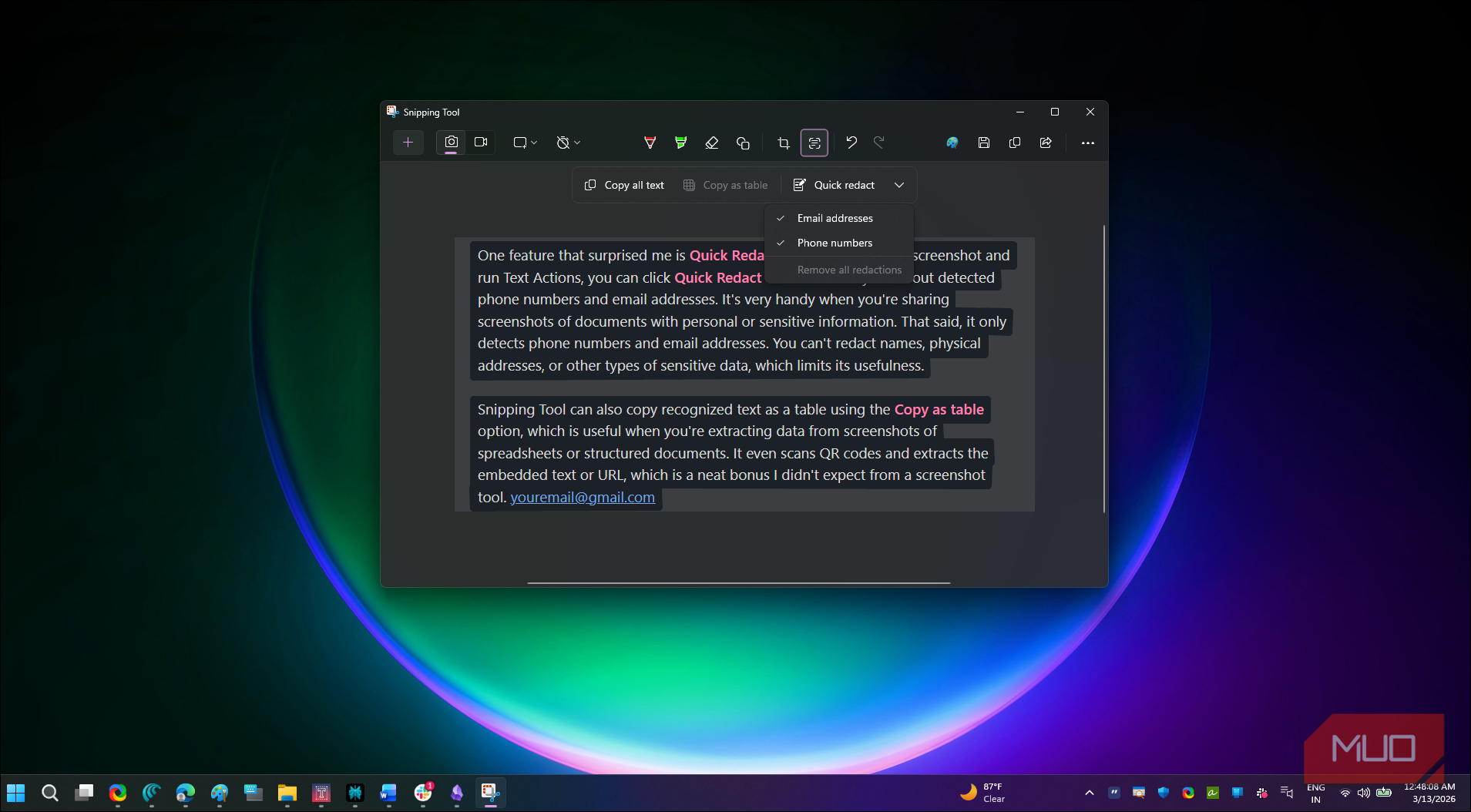Collapse the Quick redact chevron dropdown
The width and height of the screenshot is (1471, 812).
click(899, 185)
